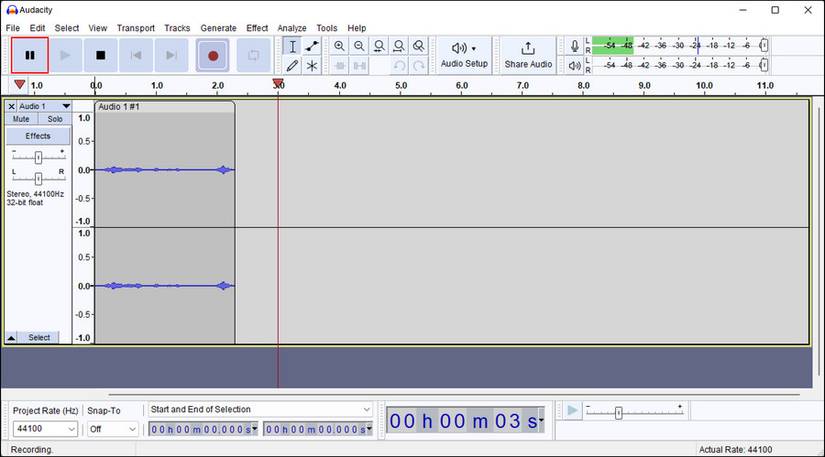Screen dimensions: 825x457
Task: Open the time display format arrow
Action: (x=541, y=420)
